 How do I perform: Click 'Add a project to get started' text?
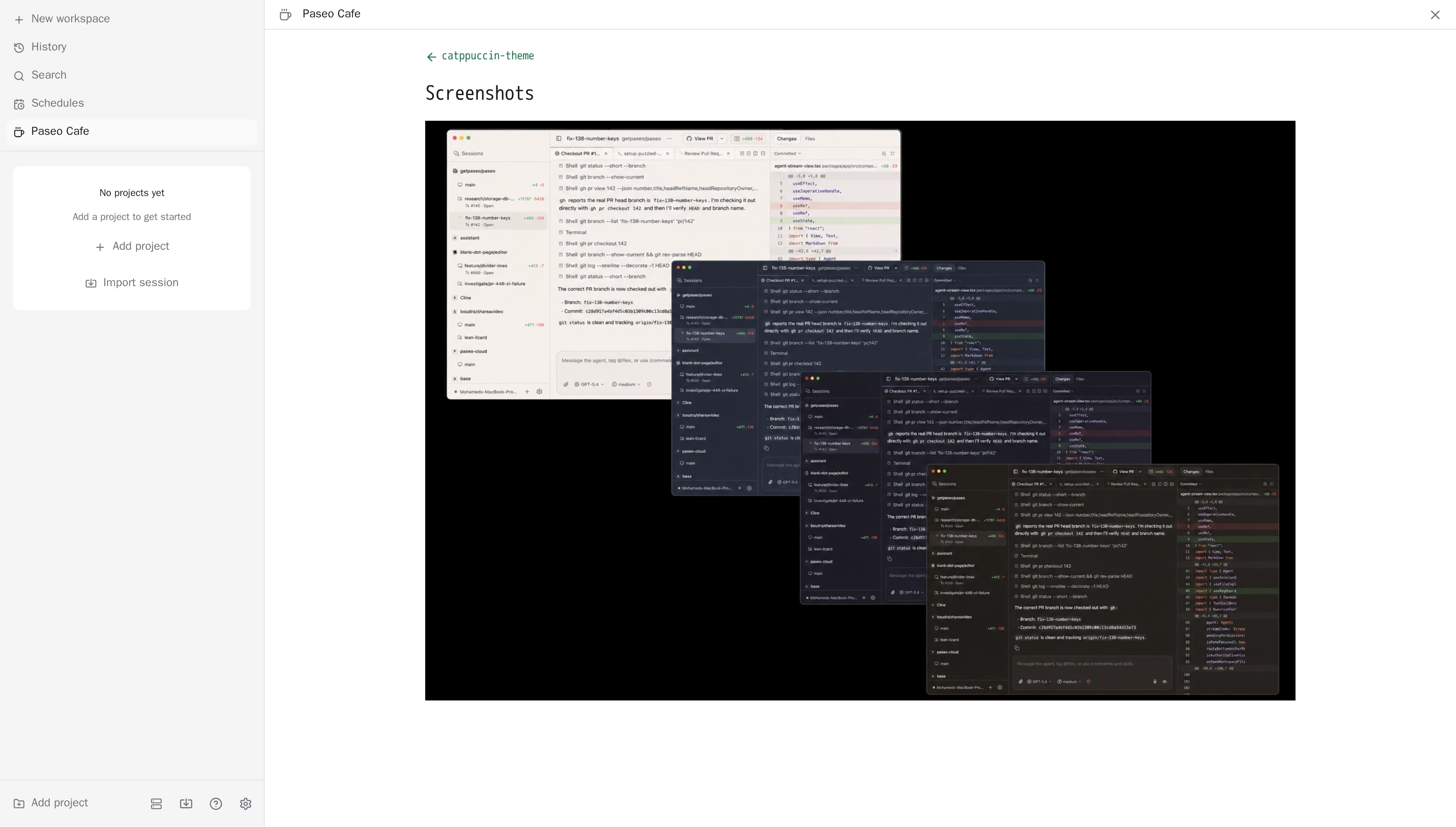click(132, 217)
